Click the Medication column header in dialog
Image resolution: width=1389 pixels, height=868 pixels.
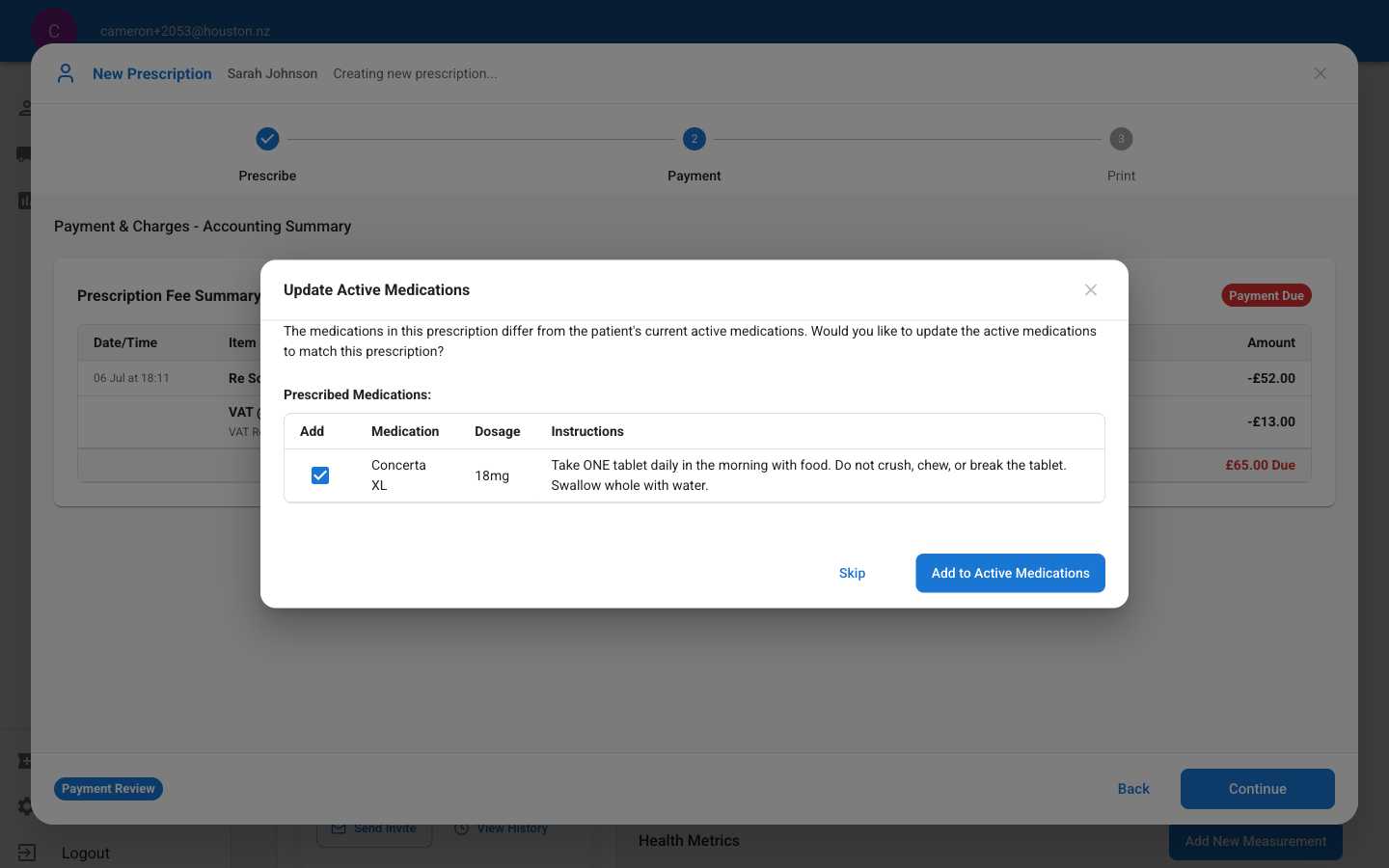pos(405,431)
